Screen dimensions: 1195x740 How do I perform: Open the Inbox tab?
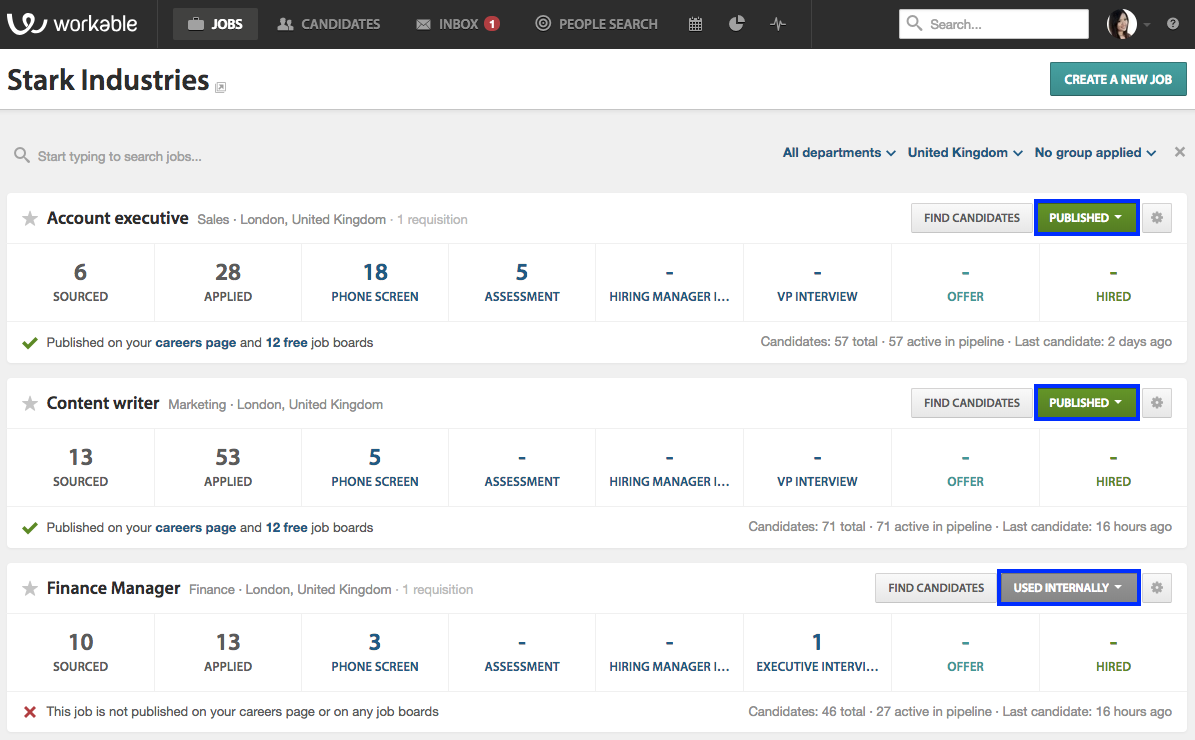coord(457,24)
